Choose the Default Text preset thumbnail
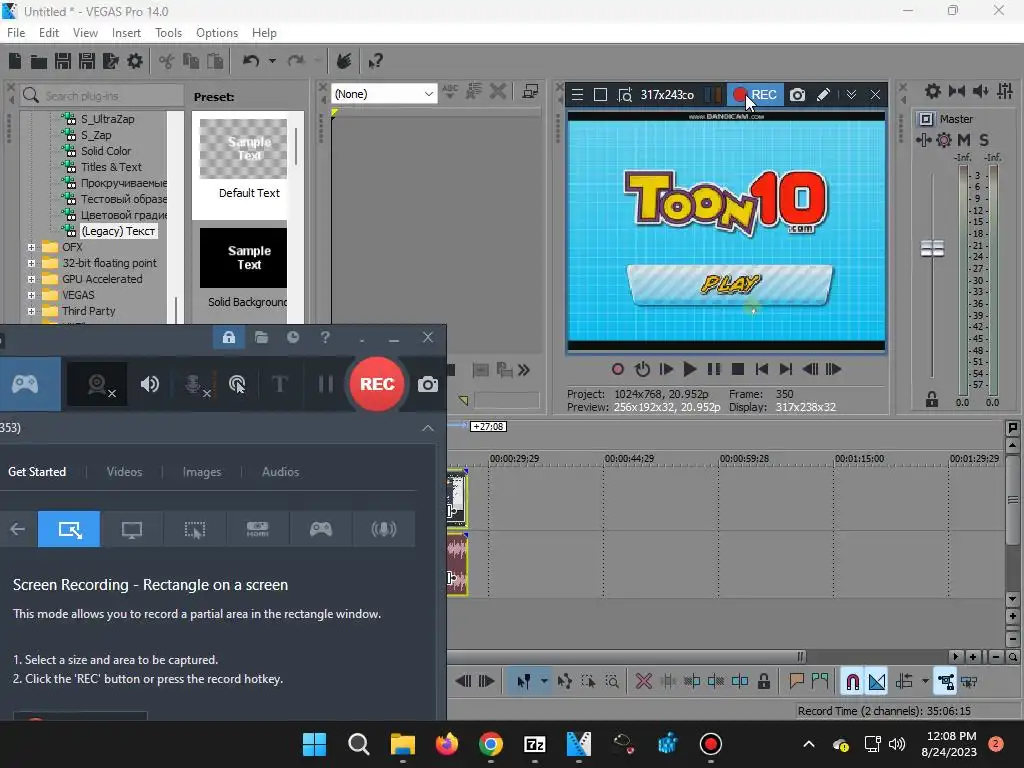Screen dimensions: 1024x768 pyautogui.click(x=243, y=149)
